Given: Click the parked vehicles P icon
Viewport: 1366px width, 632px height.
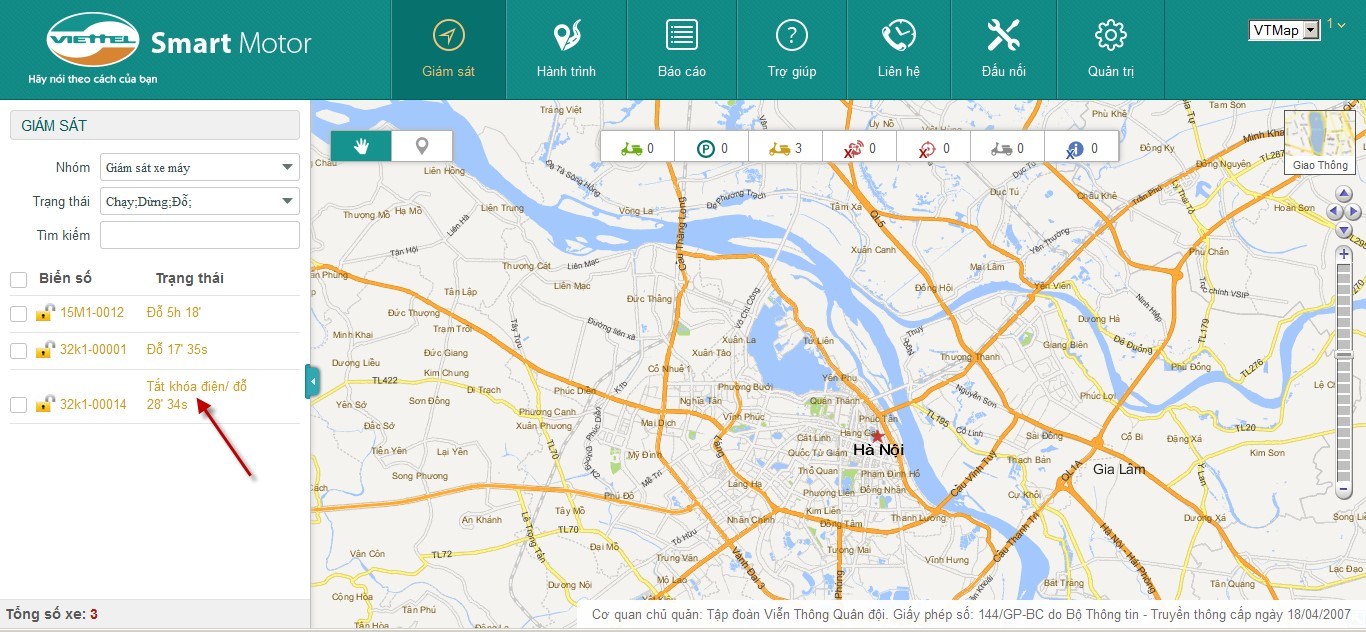Looking at the screenshot, I should [x=706, y=149].
